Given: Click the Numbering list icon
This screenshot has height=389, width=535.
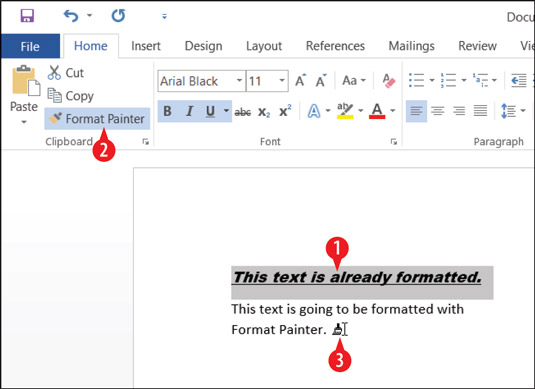Looking at the screenshot, I should (448, 81).
